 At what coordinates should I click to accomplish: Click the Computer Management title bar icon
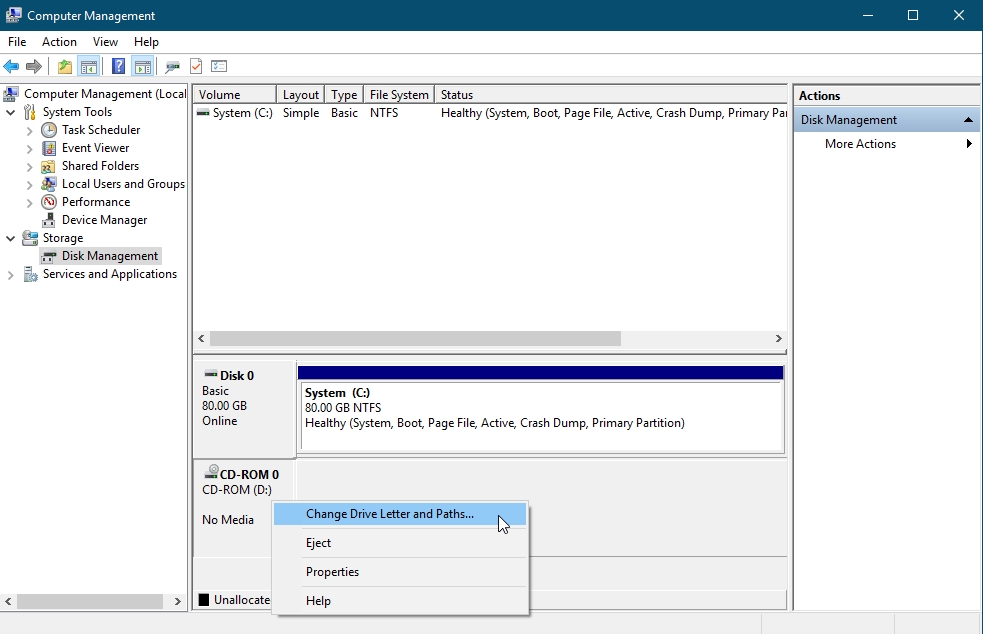[13, 15]
